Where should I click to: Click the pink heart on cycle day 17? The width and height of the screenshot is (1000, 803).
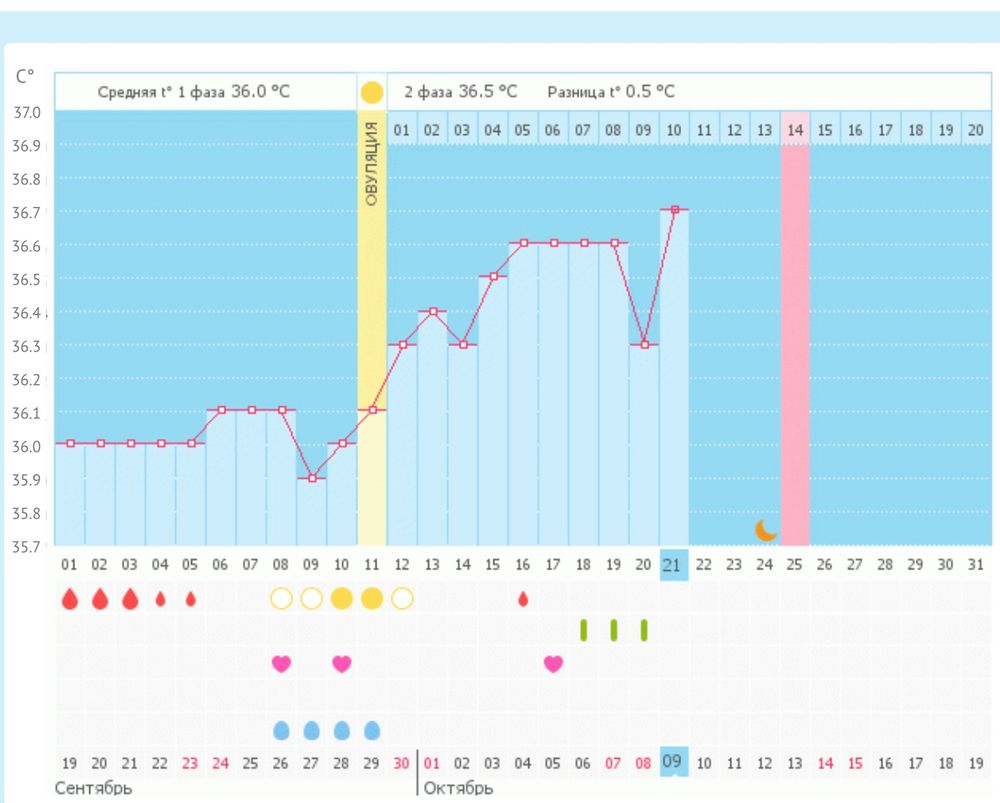[x=554, y=664]
